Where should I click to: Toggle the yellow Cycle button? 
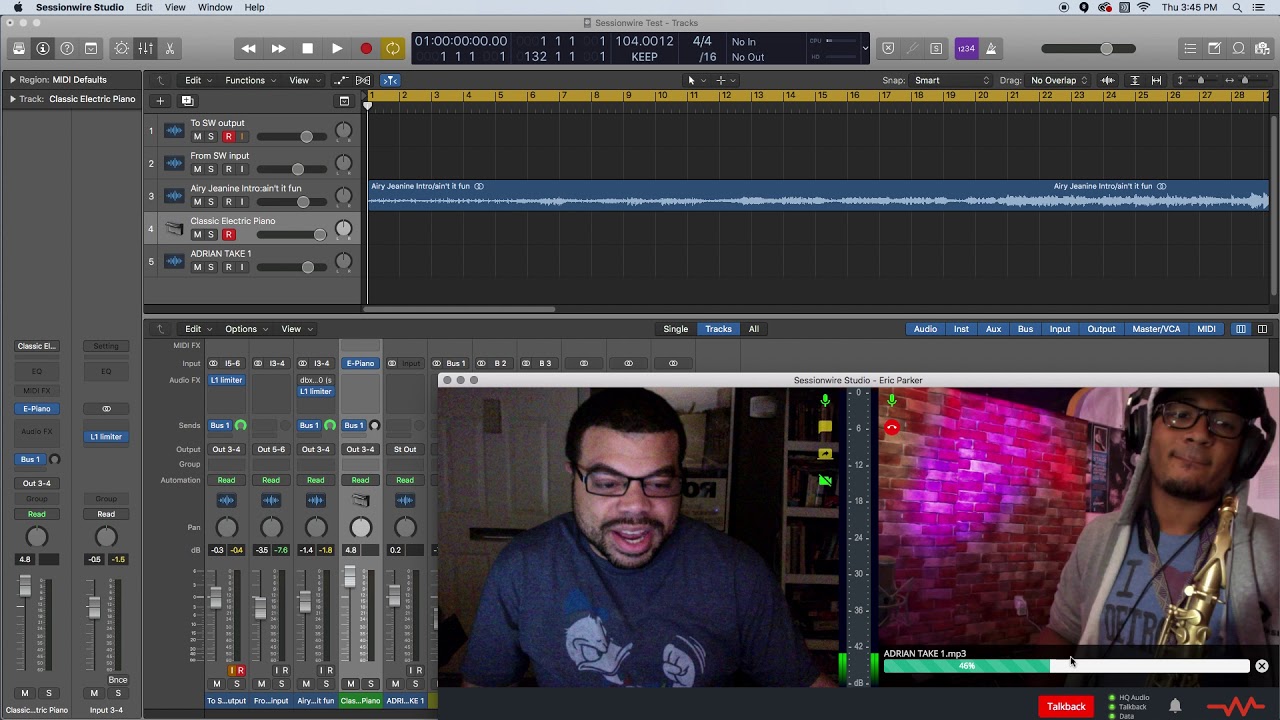393,48
